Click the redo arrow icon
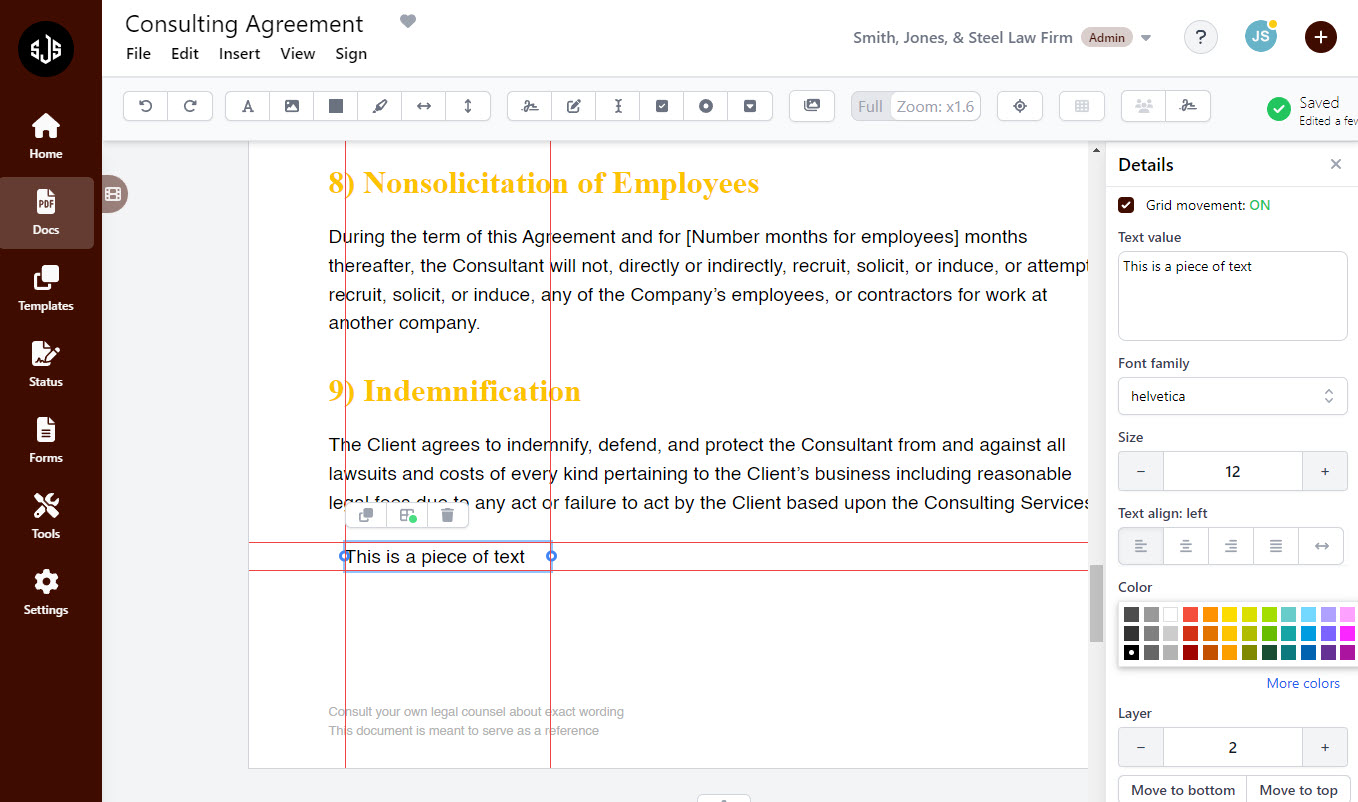 (190, 106)
